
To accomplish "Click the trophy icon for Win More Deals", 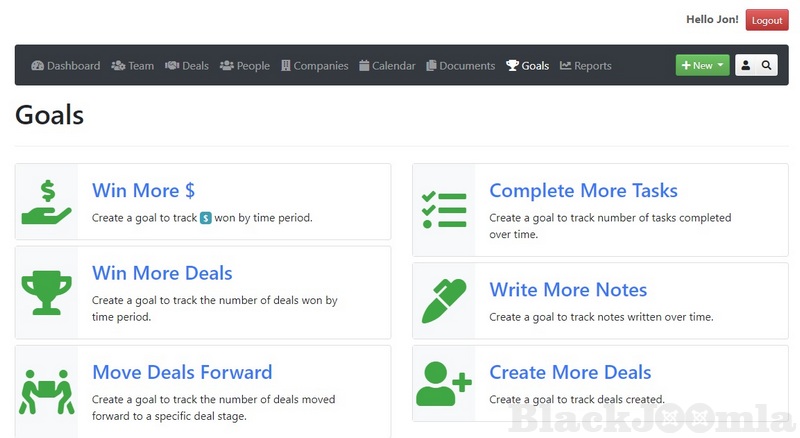I will [x=46, y=292].
